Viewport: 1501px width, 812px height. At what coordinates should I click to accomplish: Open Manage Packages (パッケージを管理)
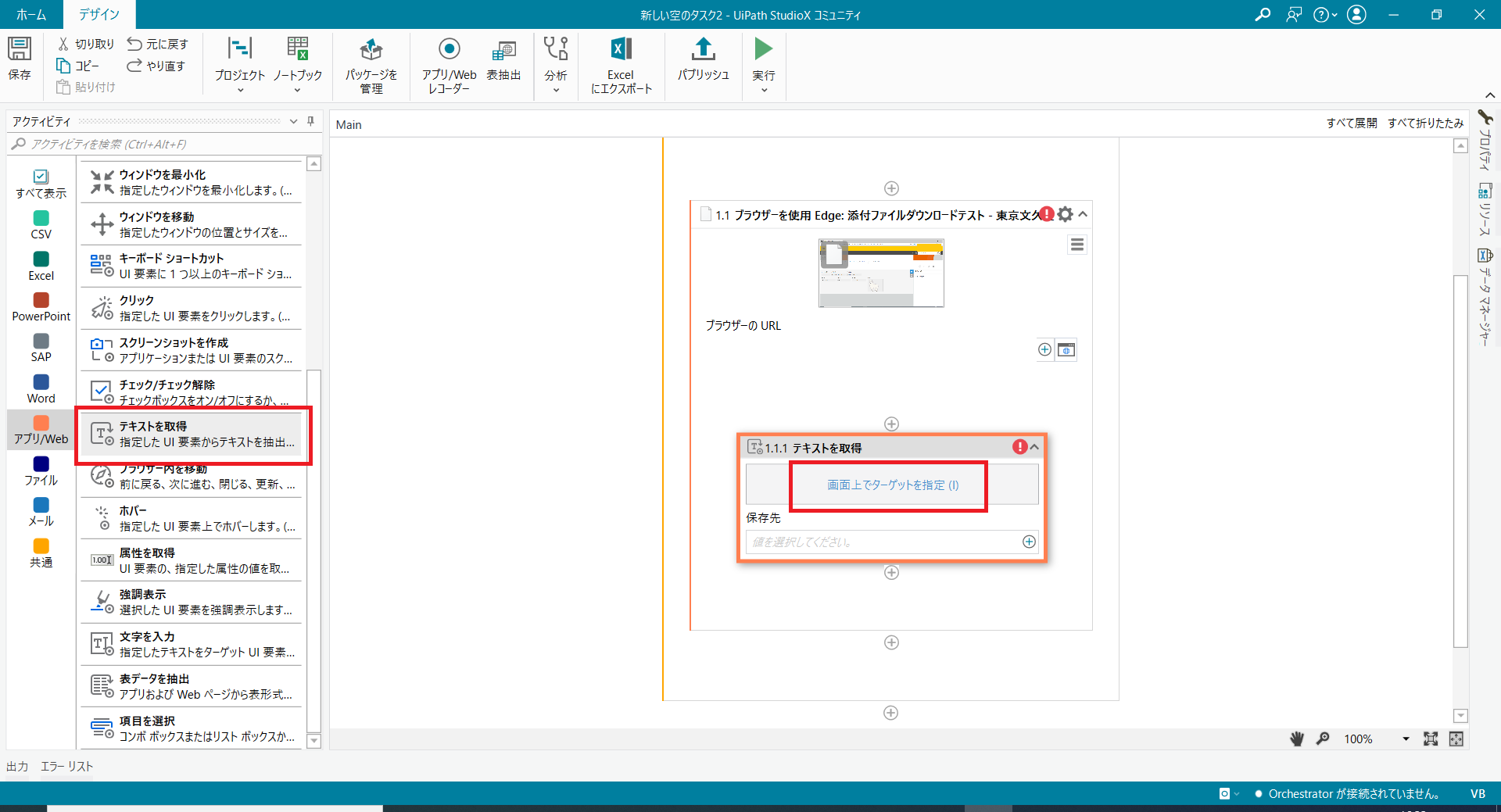(371, 63)
